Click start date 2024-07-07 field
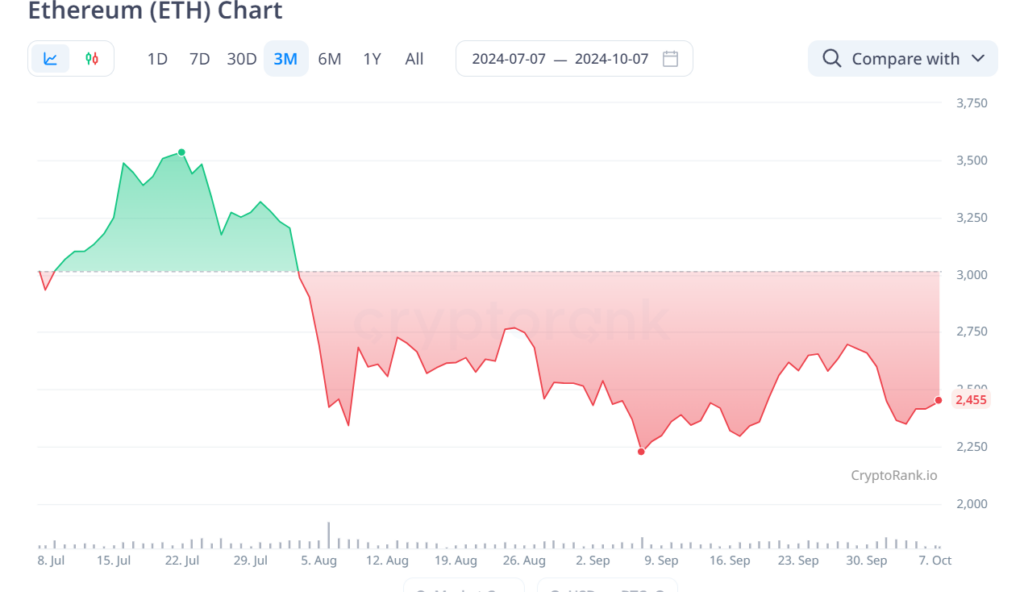 click(509, 59)
